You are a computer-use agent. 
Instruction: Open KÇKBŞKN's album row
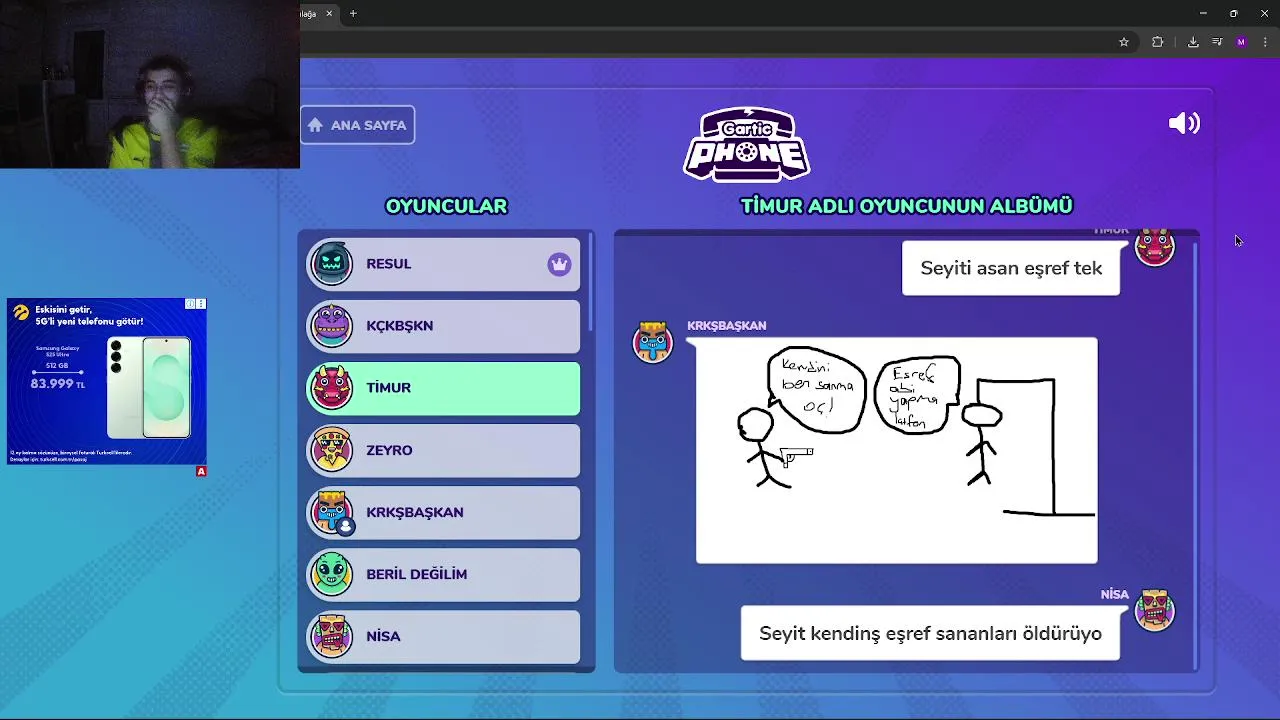(x=443, y=326)
